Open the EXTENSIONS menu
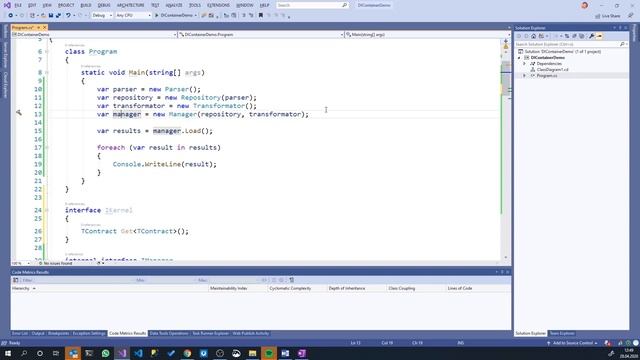Image resolution: width=640 pixels, height=360 pixels. coord(218,5)
